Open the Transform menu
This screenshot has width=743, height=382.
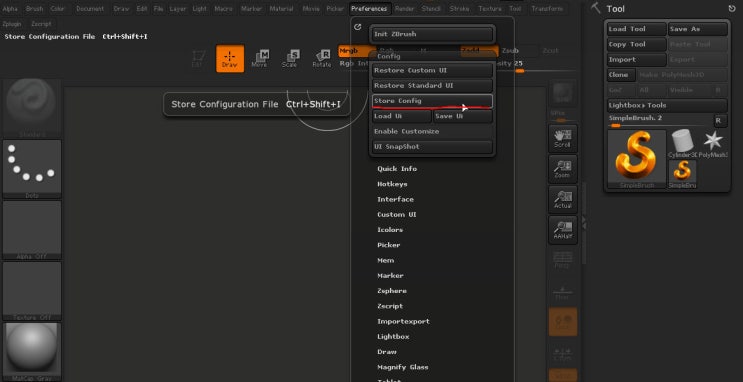547,9
